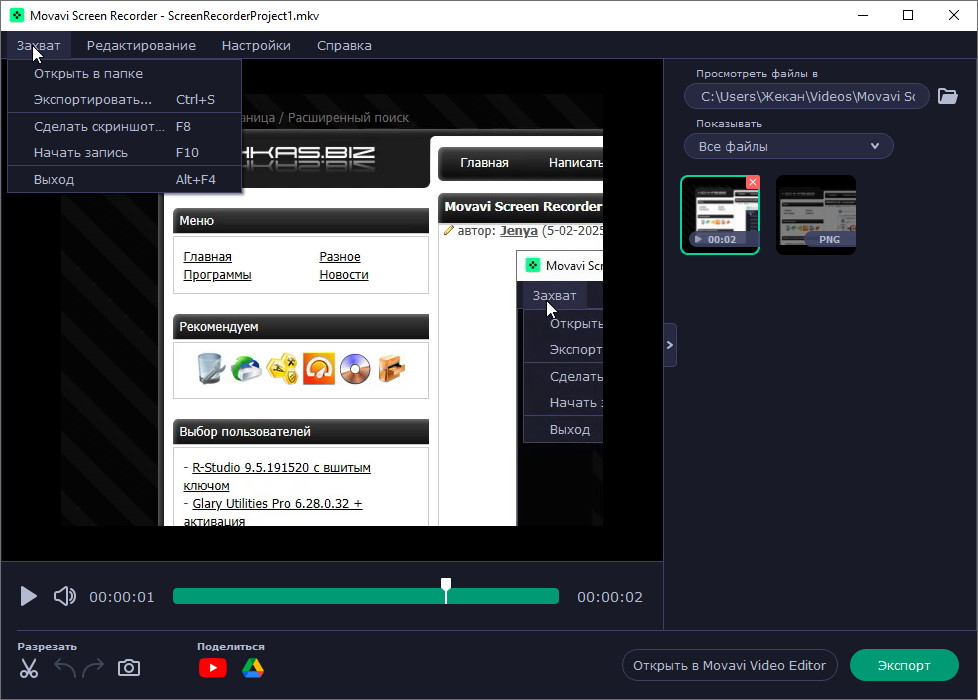Click the Movavi app icon in the title bar
This screenshot has height=700, width=978.
tap(17, 15)
